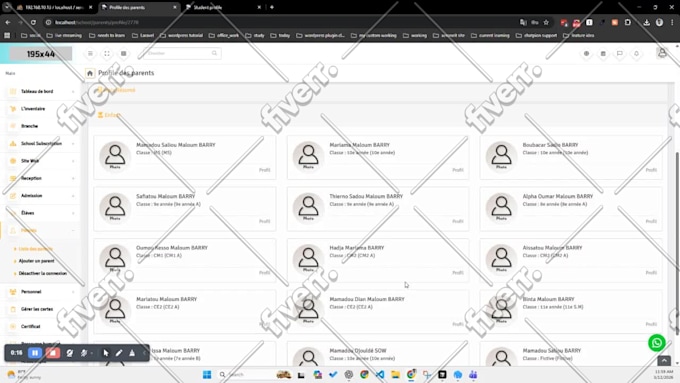Click the name Mamadou Djouldé SOW
The image size is (680, 383).
pyautogui.click(x=358, y=350)
